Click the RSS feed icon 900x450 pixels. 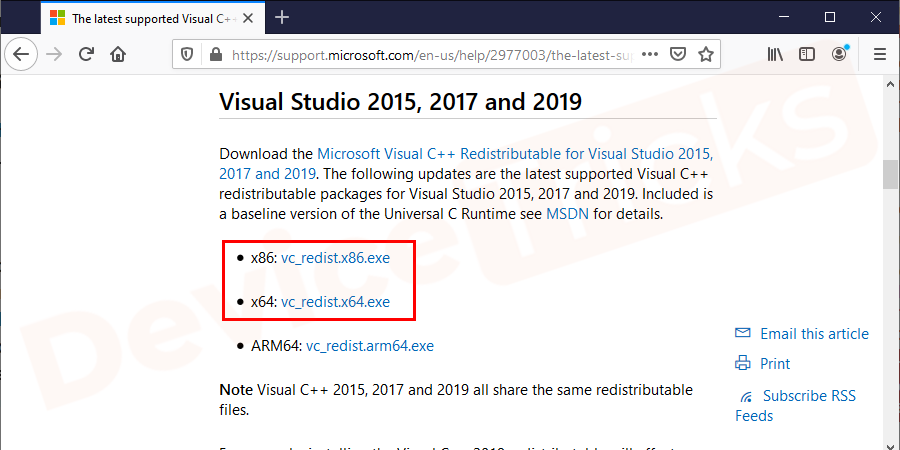[x=746, y=397]
